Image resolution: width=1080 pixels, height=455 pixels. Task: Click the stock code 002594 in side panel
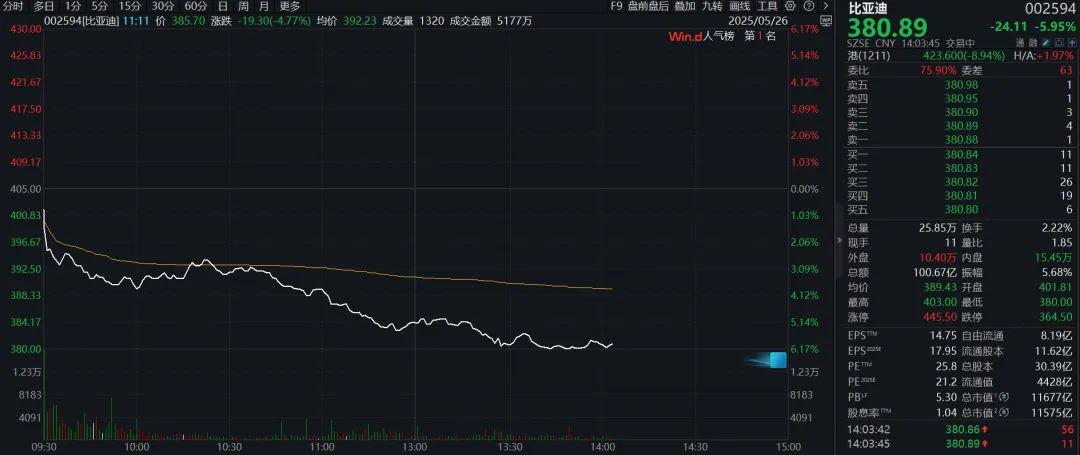1050,8
